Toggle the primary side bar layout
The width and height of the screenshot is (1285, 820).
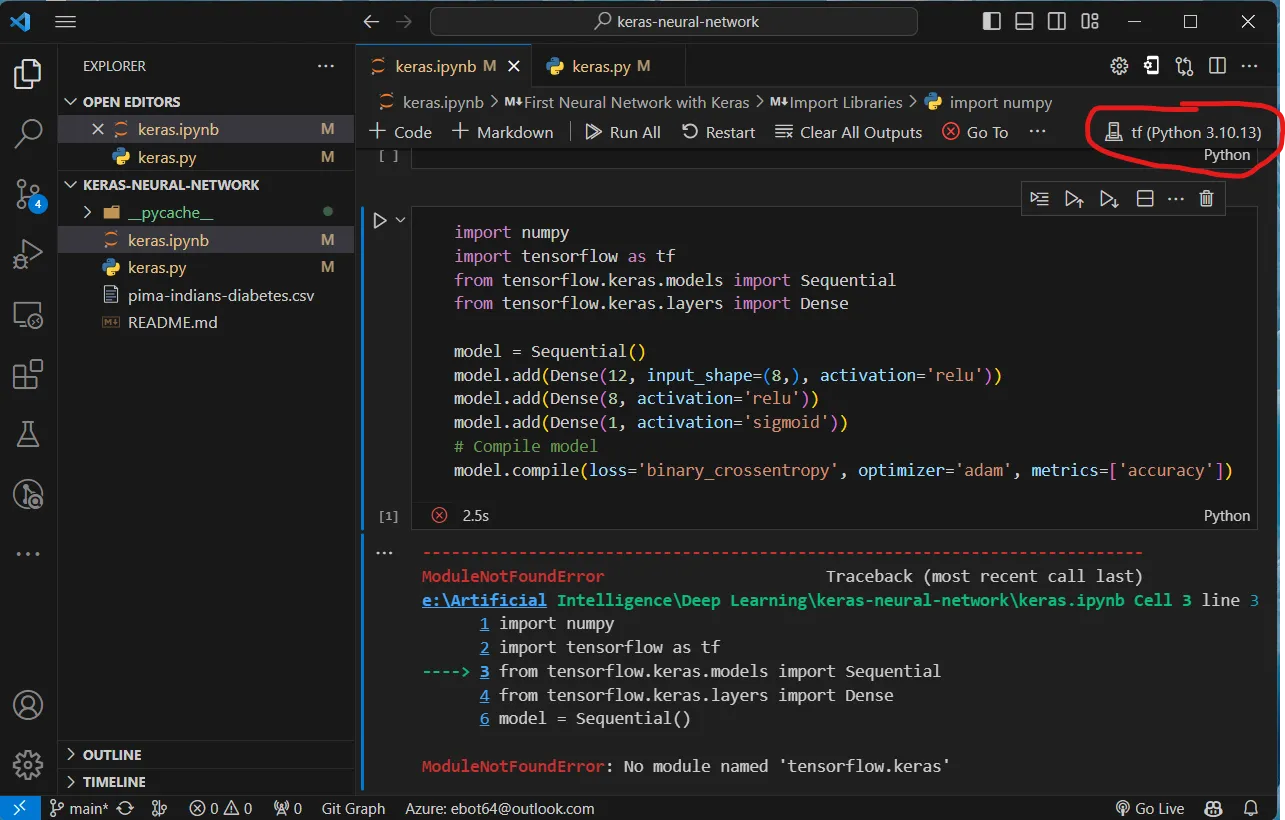(991, 21)
